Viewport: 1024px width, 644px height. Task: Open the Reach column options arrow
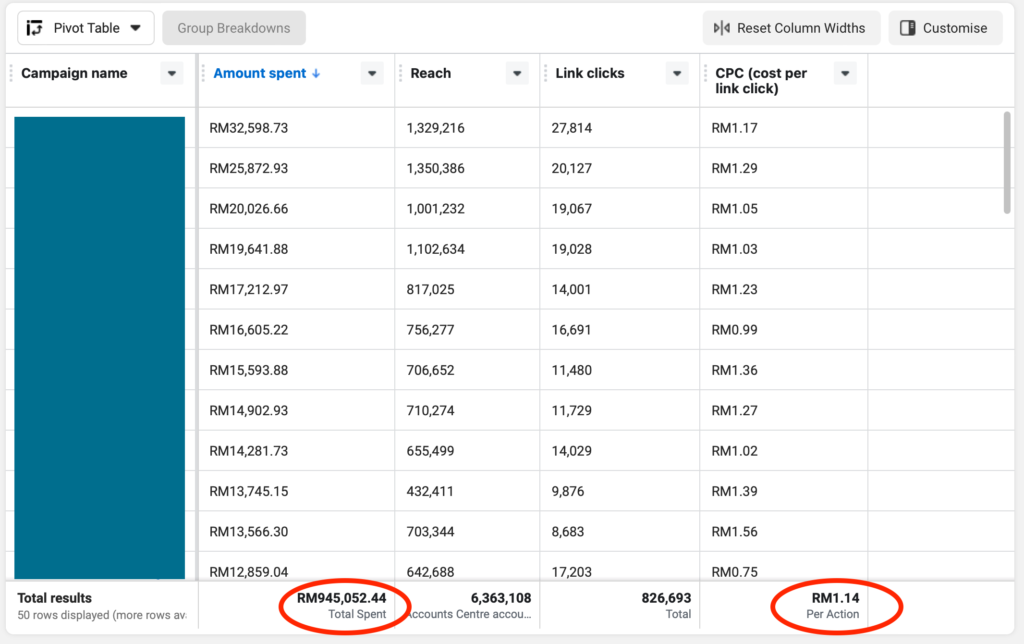click(517, 73)
